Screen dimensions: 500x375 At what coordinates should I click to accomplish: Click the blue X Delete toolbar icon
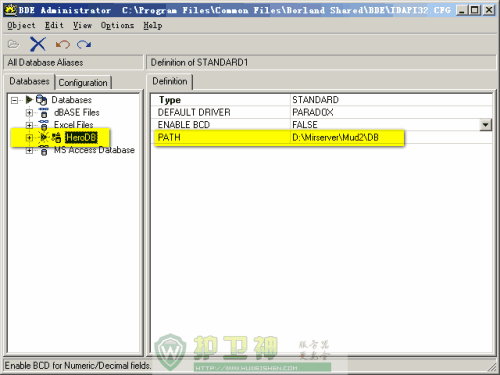[x=38, y=44]
